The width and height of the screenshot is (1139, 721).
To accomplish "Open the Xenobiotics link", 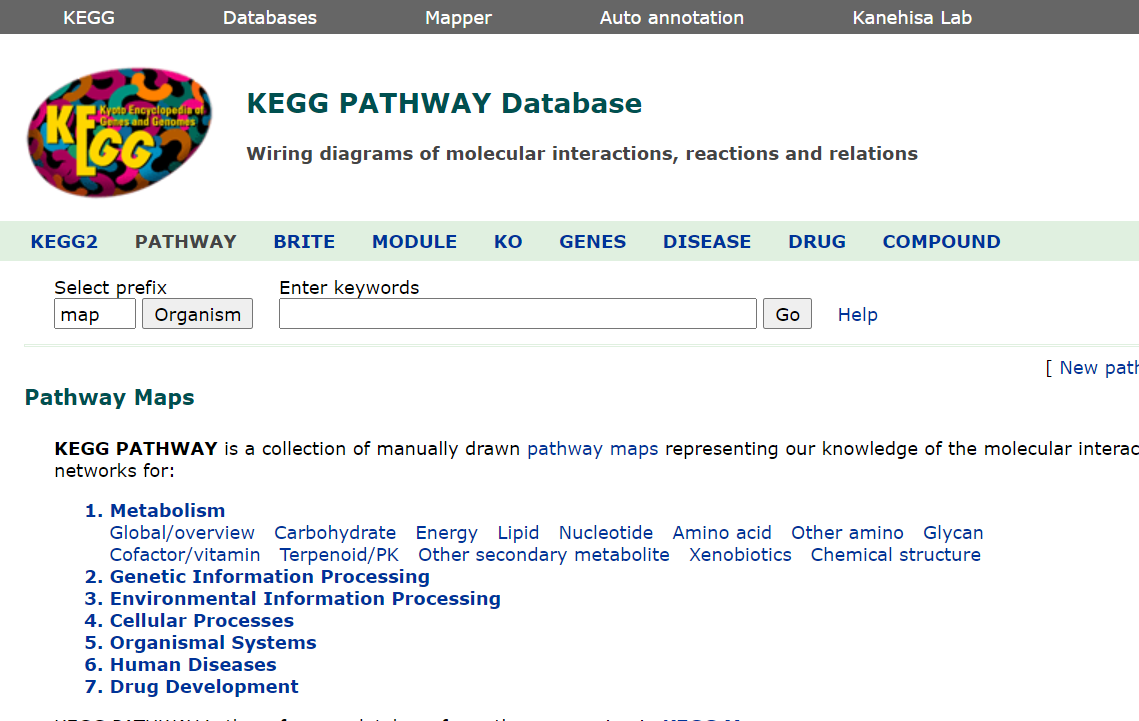I will tap(739, 555).
